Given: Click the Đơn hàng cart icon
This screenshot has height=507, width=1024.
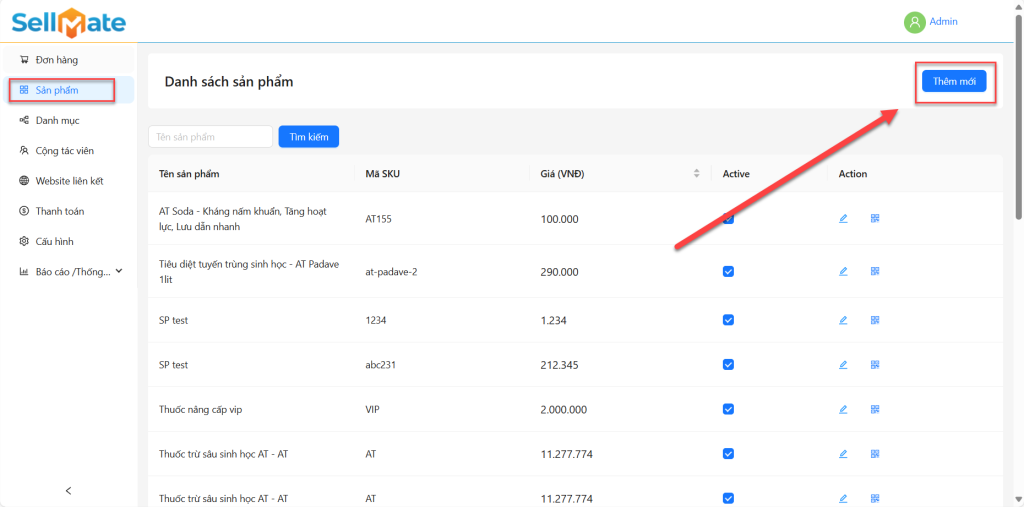Looking at the screenshot, I should (x=24, y=60).
